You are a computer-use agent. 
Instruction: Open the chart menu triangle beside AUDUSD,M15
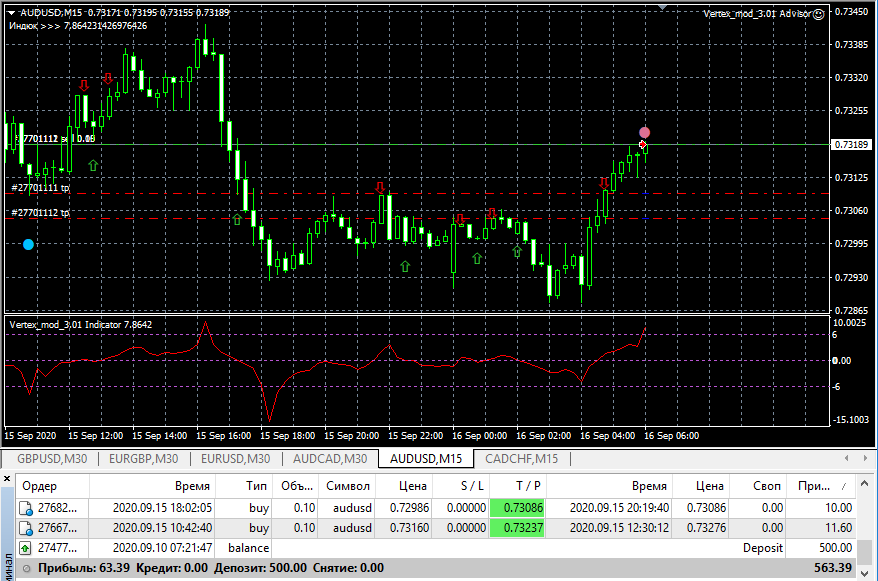point(10,13)
